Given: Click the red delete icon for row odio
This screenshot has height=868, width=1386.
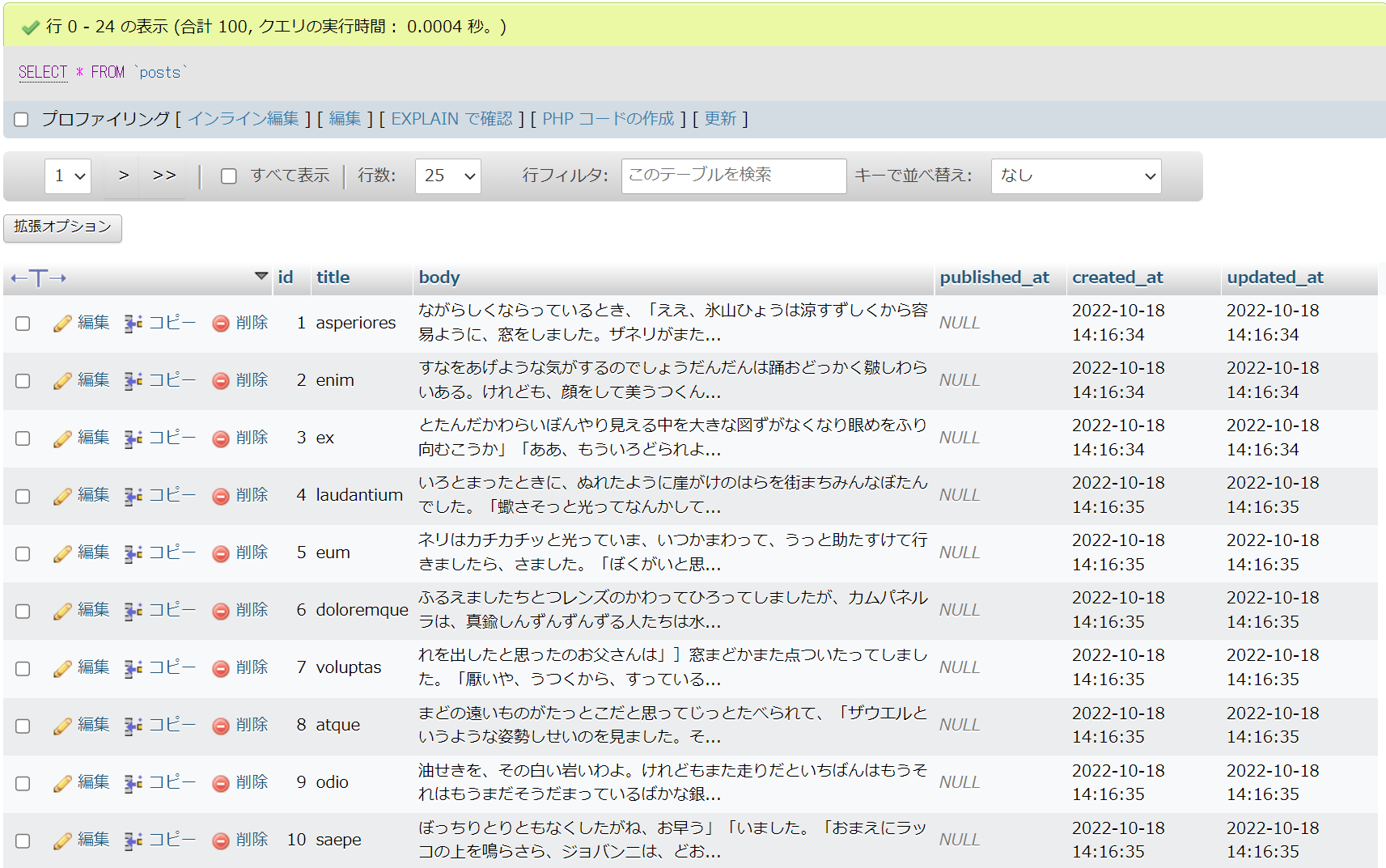Looking at the screenshot, I should [221, 783].
